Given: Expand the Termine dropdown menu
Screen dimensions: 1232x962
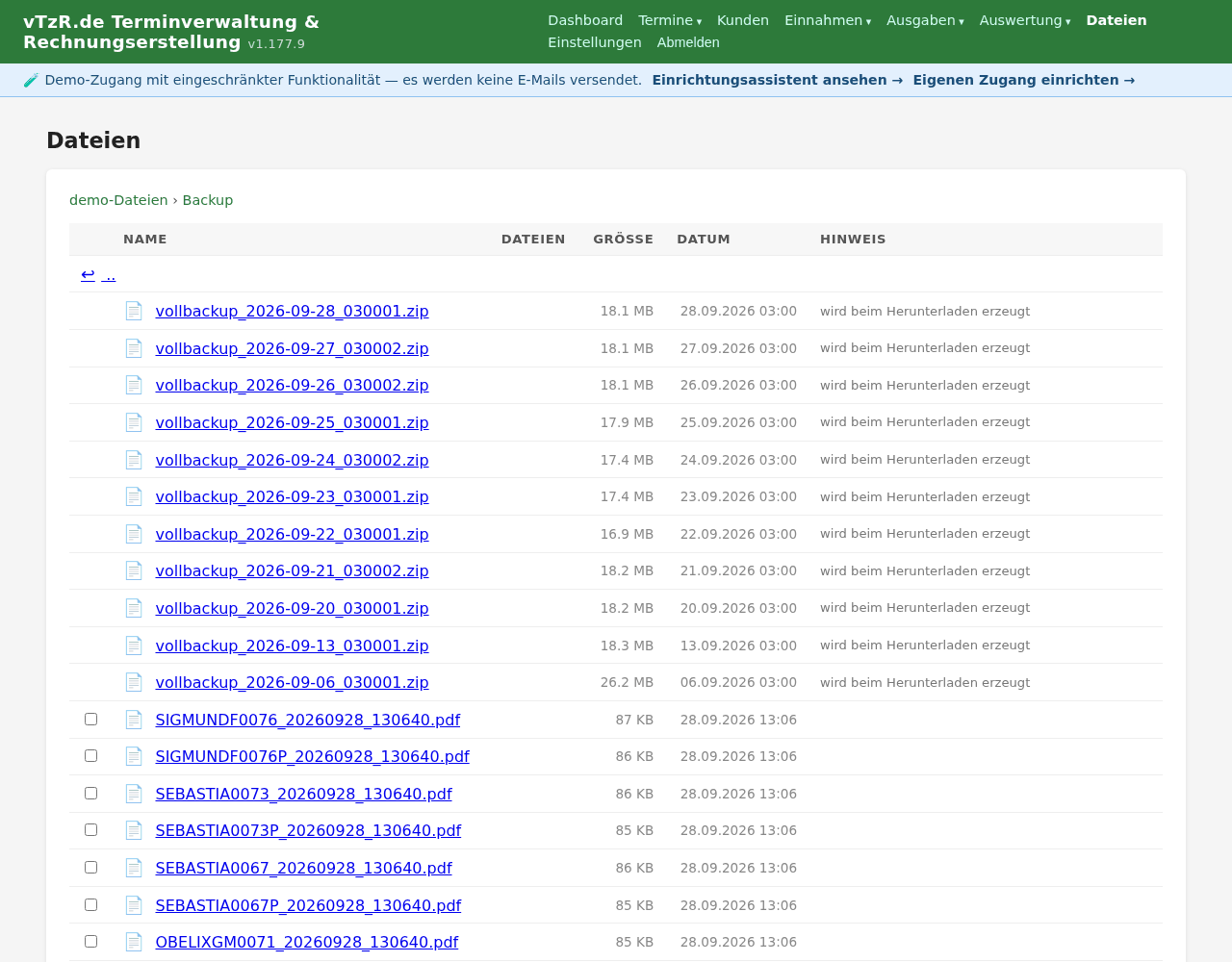Looking at the screenshot, I should click(x=670, y=20).
